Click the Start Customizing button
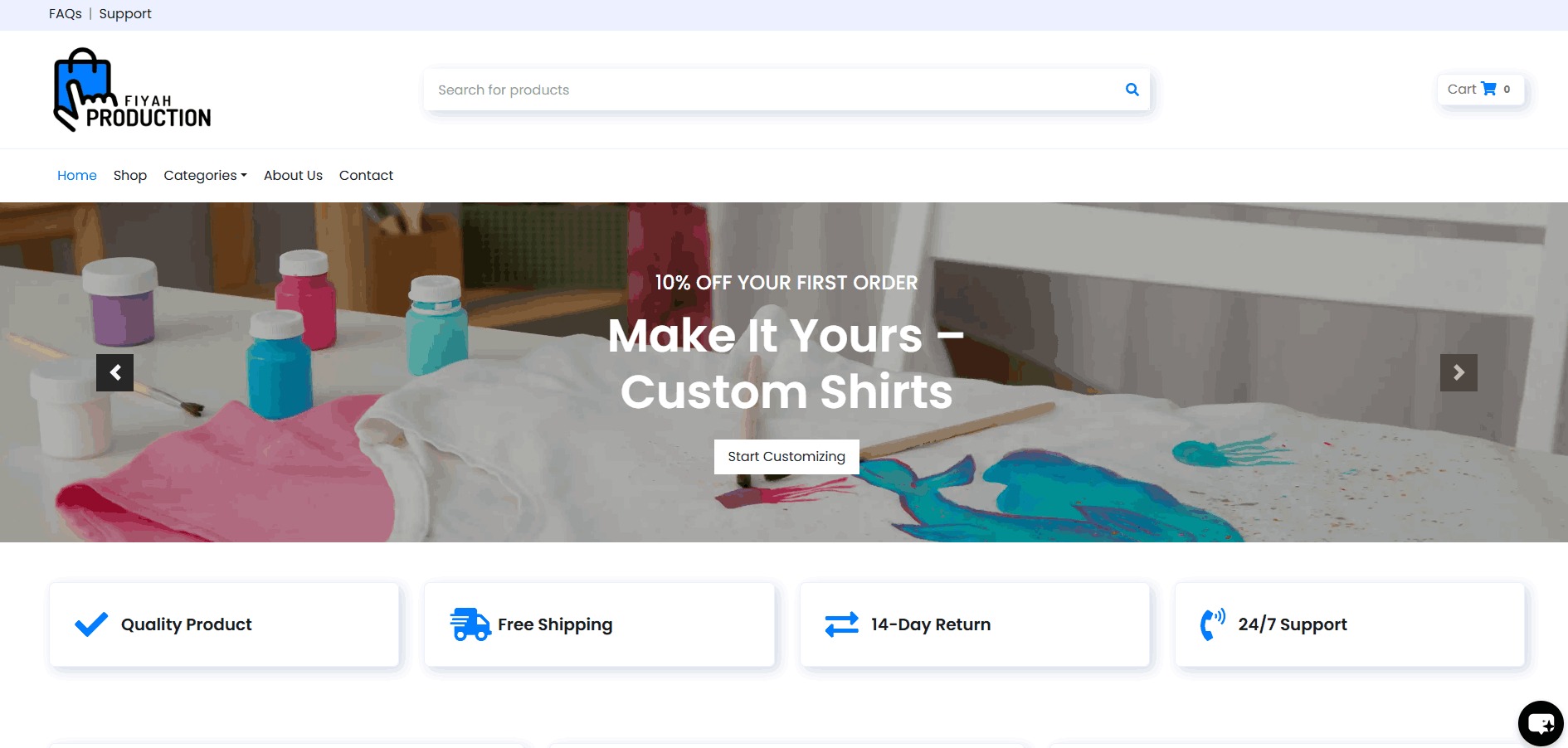 [x=786, y=457]
